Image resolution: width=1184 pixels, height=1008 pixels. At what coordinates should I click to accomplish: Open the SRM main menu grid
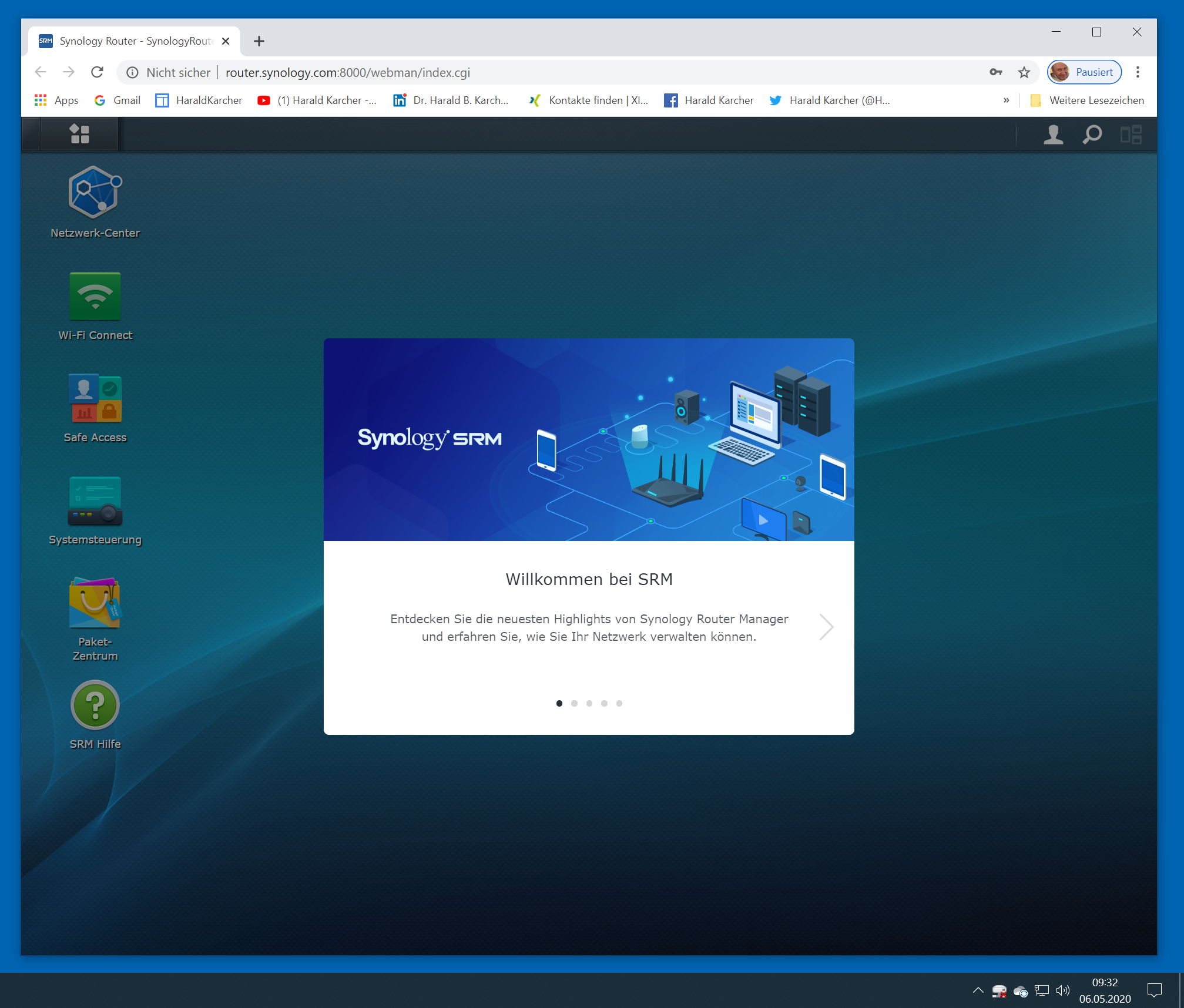coord(79,134)
